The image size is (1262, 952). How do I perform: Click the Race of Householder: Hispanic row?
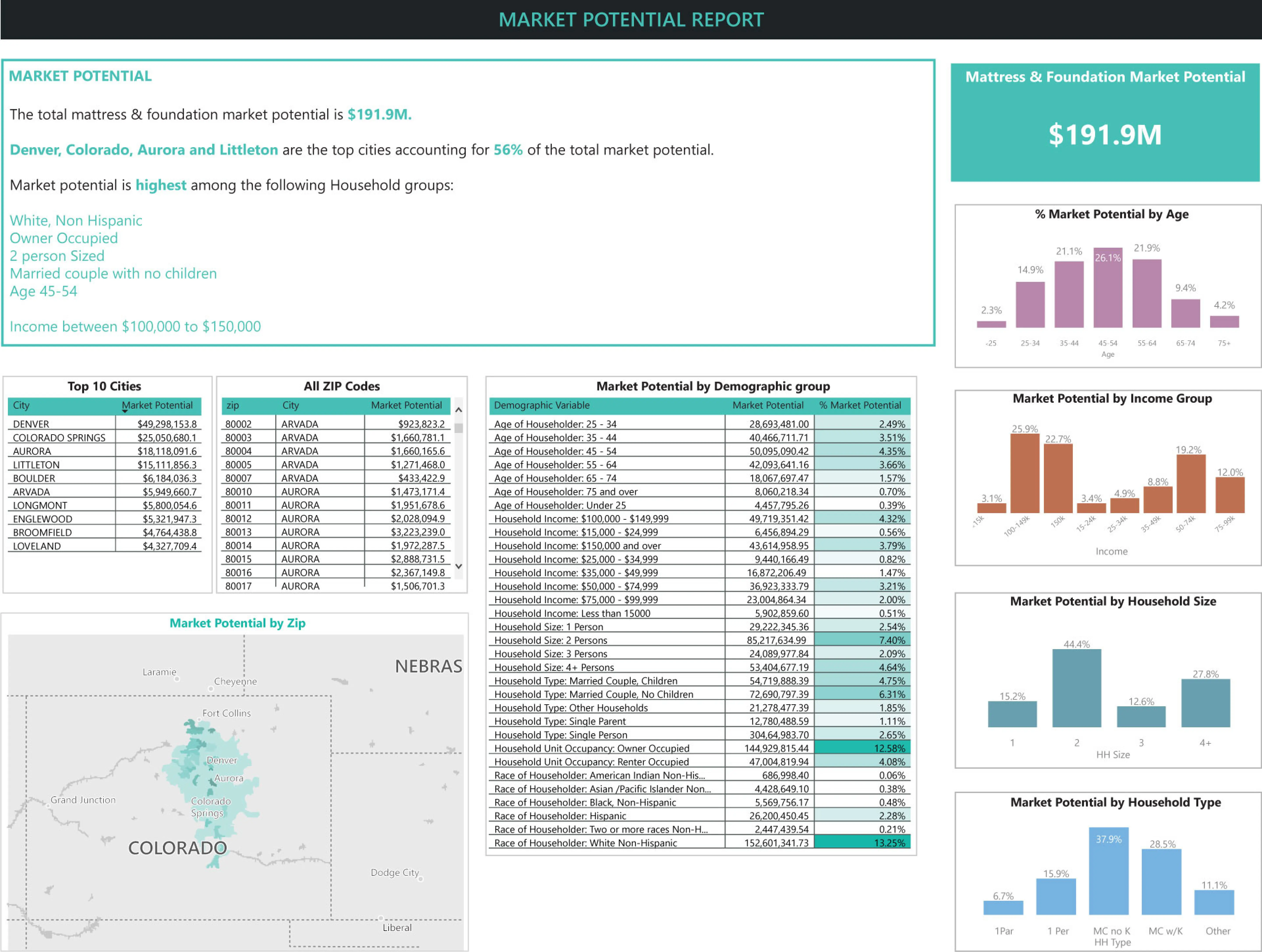(699, 816)
